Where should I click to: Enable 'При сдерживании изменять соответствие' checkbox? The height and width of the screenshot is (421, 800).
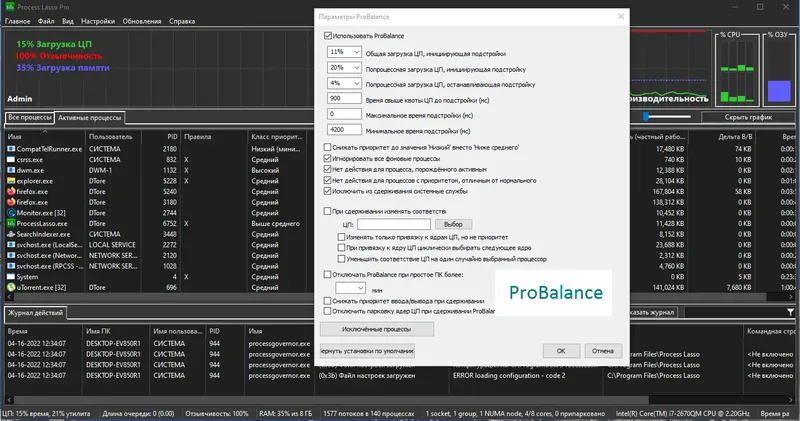[x=328, y=211]
